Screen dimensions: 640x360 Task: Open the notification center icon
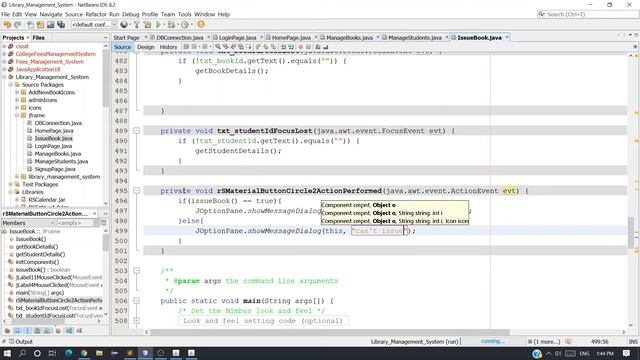[x=627, y=353]
